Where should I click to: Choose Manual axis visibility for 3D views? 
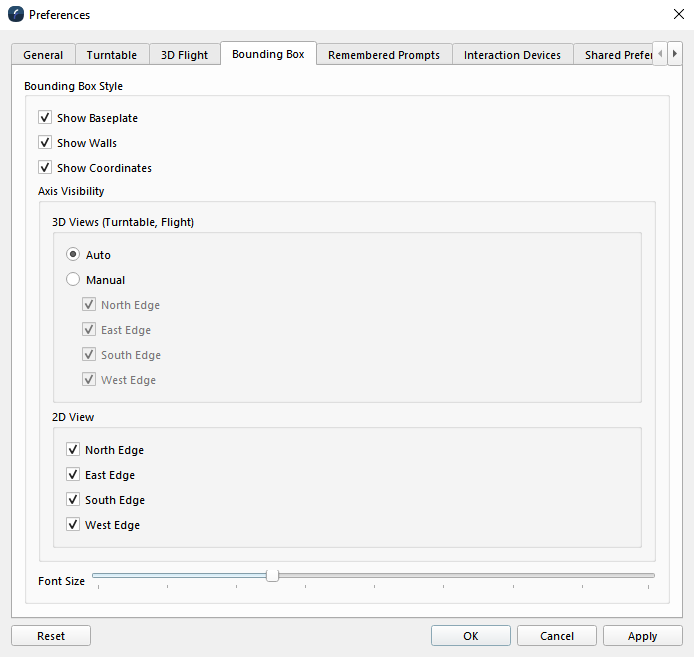click(x=73, y=280)
